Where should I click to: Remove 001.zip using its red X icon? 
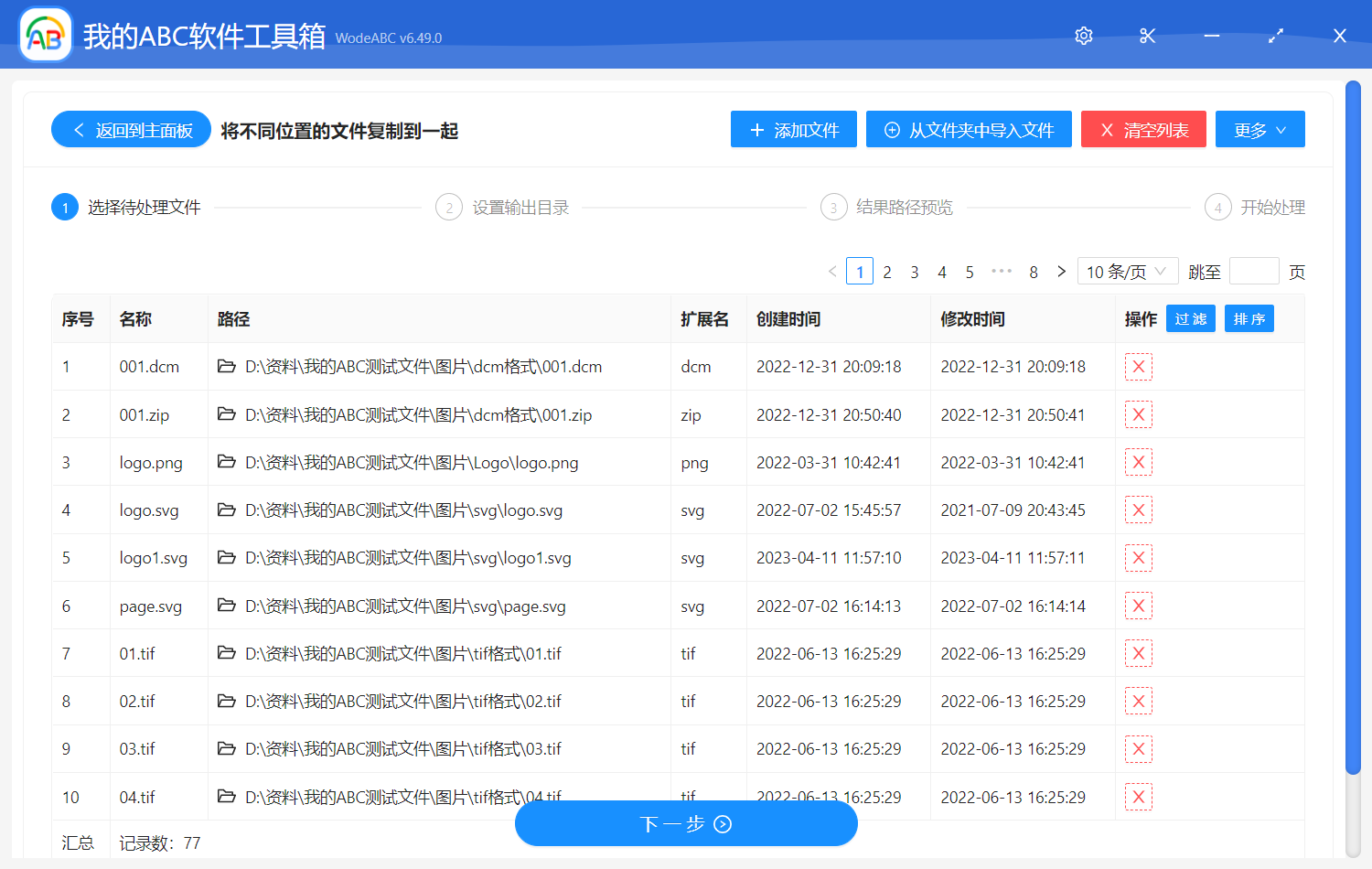pos(1138,413)
